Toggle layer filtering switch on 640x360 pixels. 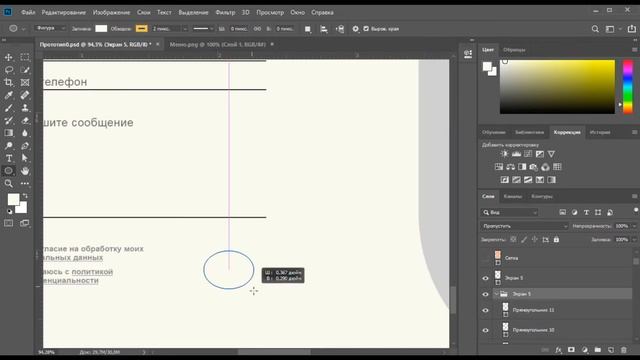point(636,210)
